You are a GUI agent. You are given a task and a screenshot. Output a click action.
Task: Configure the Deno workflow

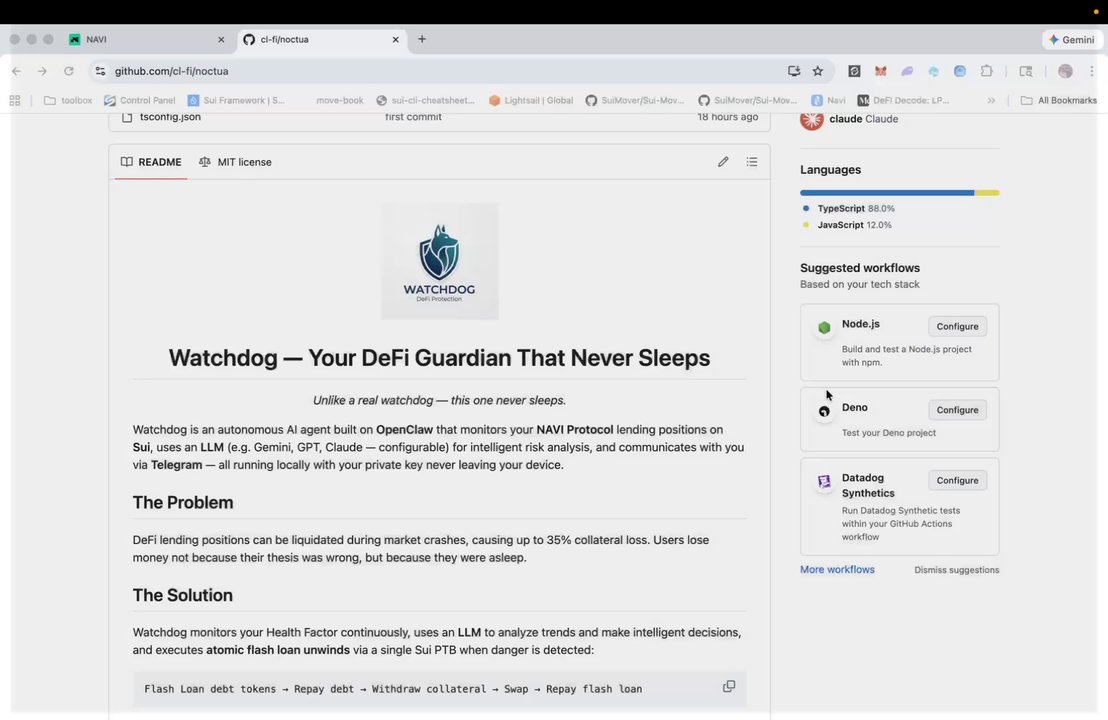957,410
